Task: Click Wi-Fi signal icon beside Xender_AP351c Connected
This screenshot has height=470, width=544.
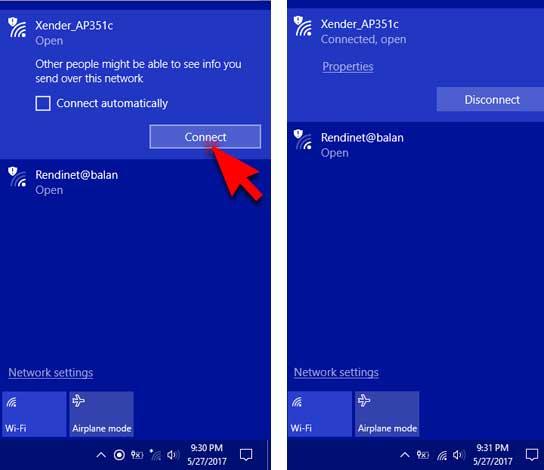Action: [x=303, y=26]
